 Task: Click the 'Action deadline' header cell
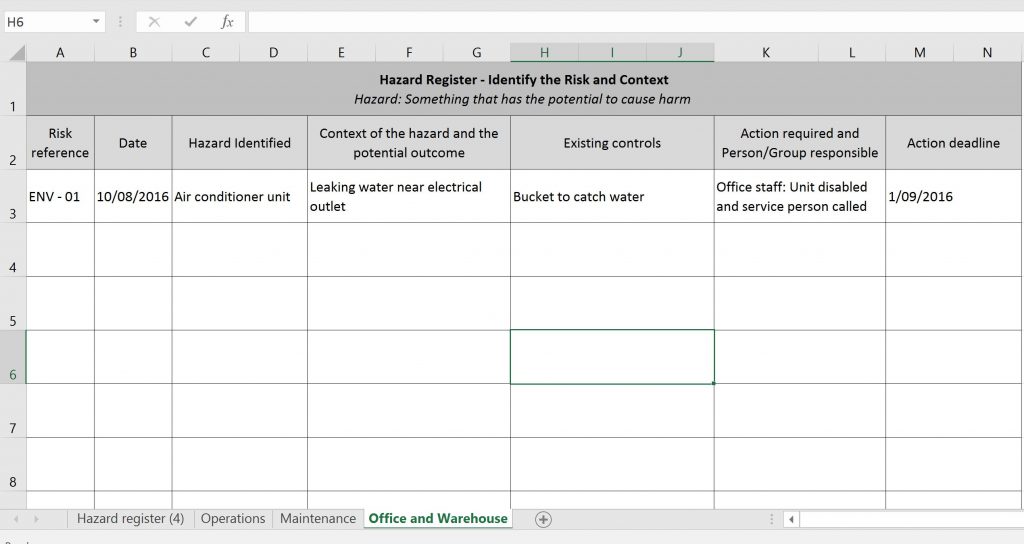[953, 143]
